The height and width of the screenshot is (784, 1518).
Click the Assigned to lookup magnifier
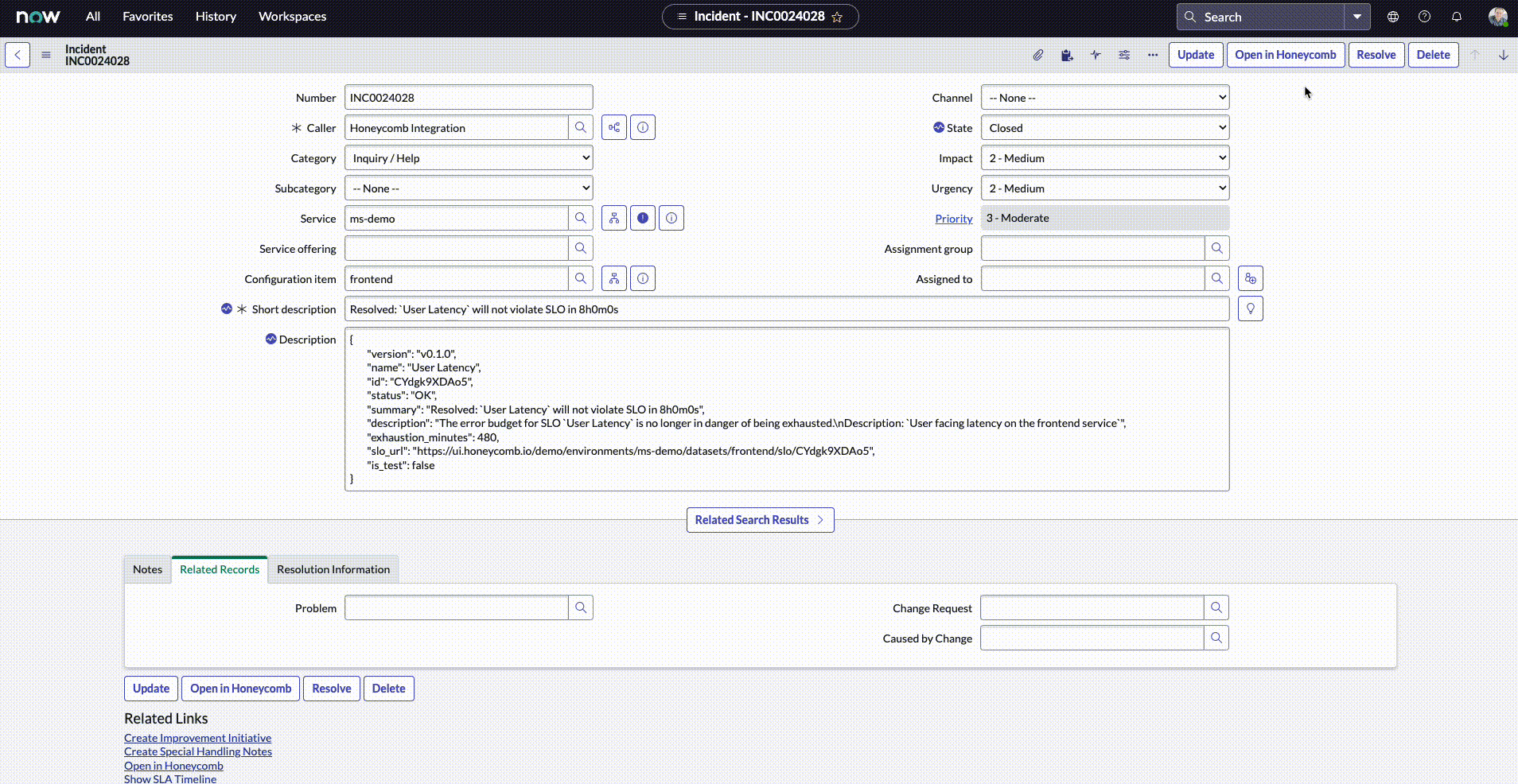pyautogui.click(x=1216, y=279)
